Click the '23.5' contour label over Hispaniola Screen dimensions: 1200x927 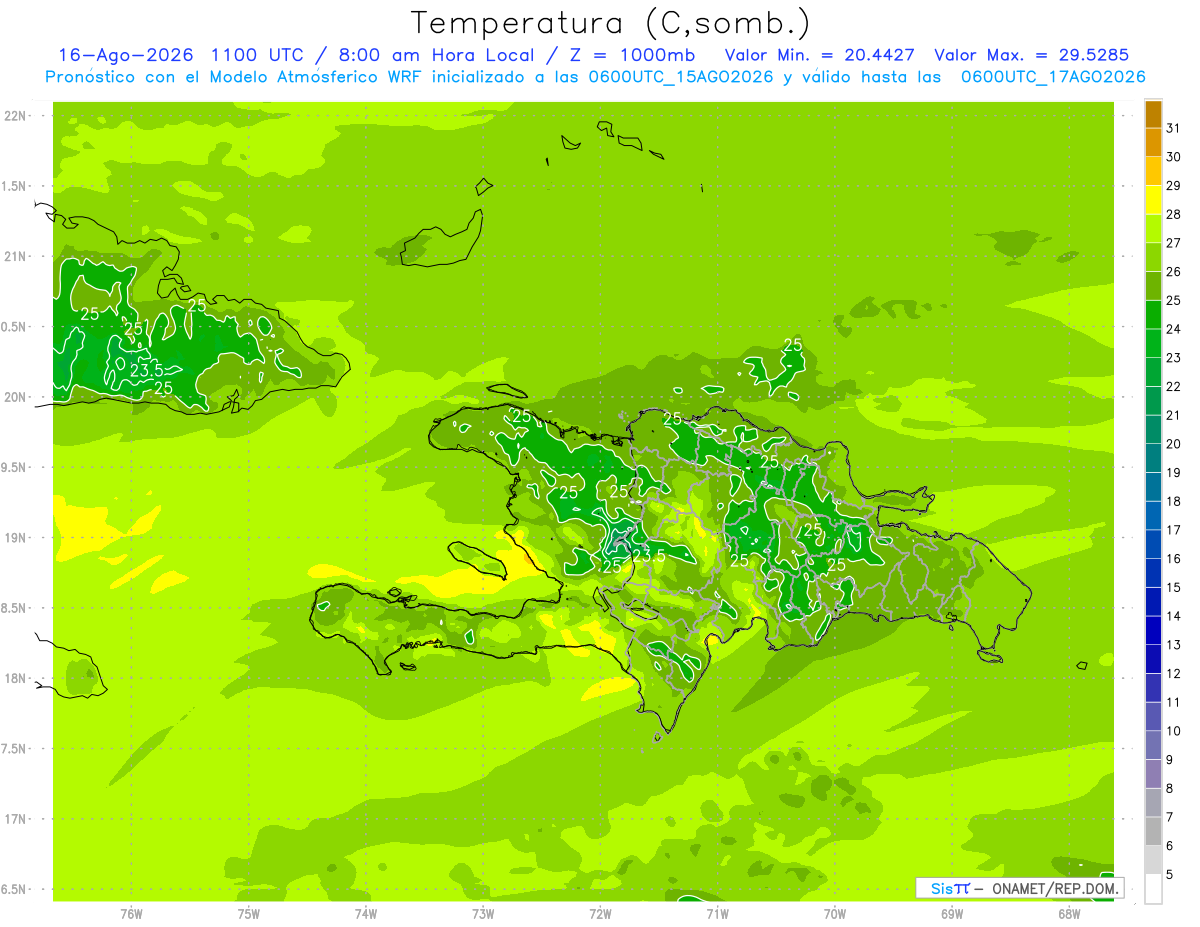tap(648, 554)
